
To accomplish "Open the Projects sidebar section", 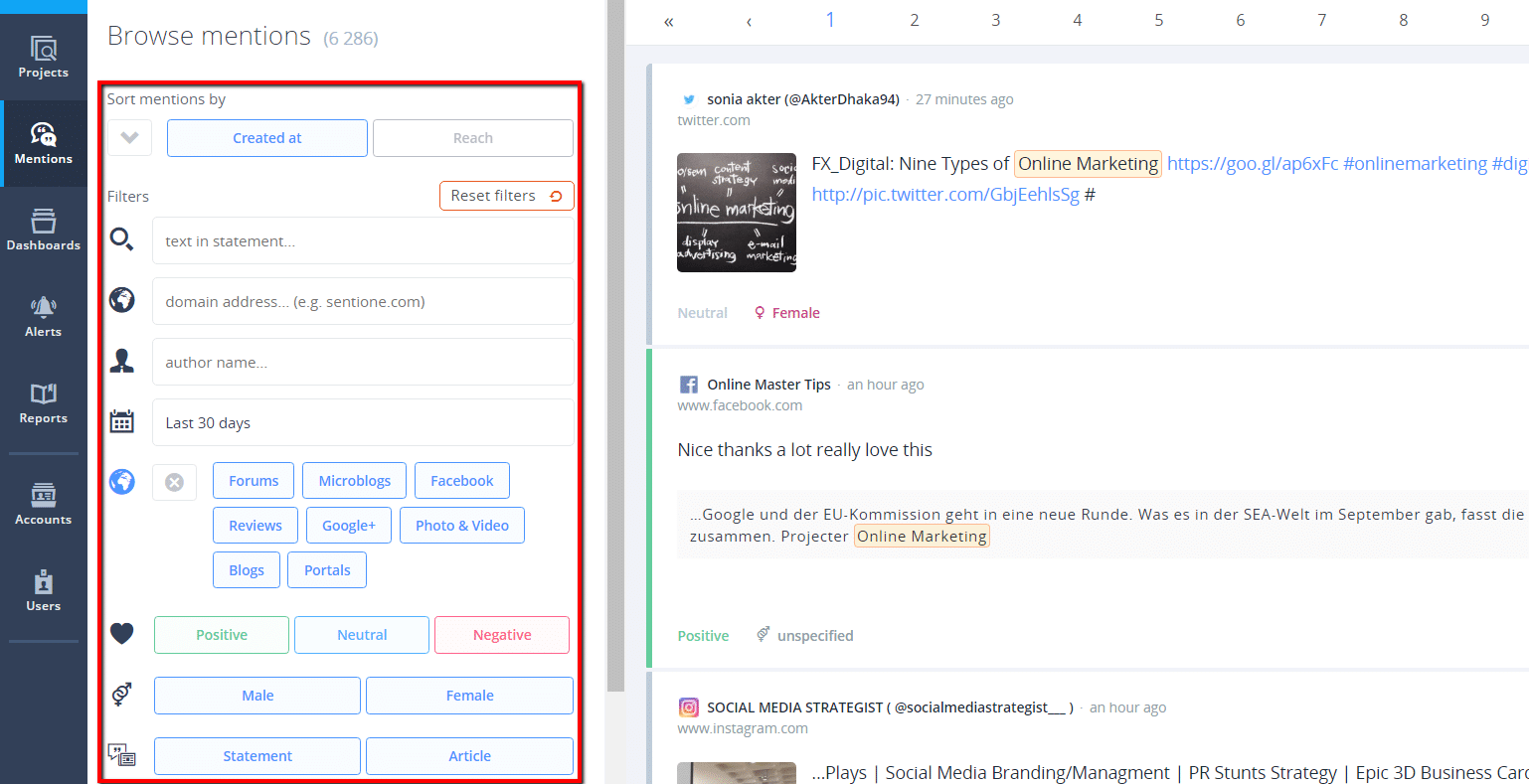I will (x=43, y=57).
